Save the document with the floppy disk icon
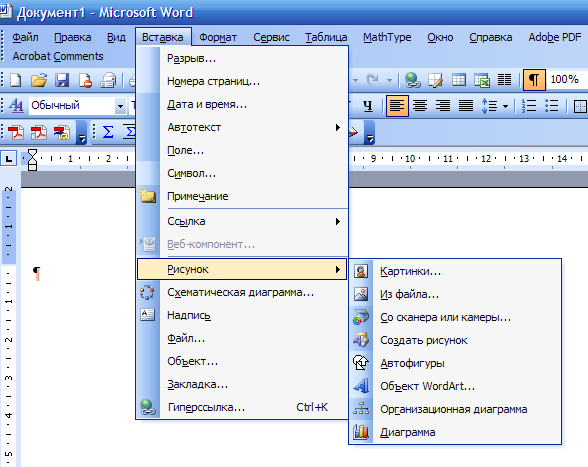Image resolution: width=588 pixels, height=467 pixels. pos(62,80)
